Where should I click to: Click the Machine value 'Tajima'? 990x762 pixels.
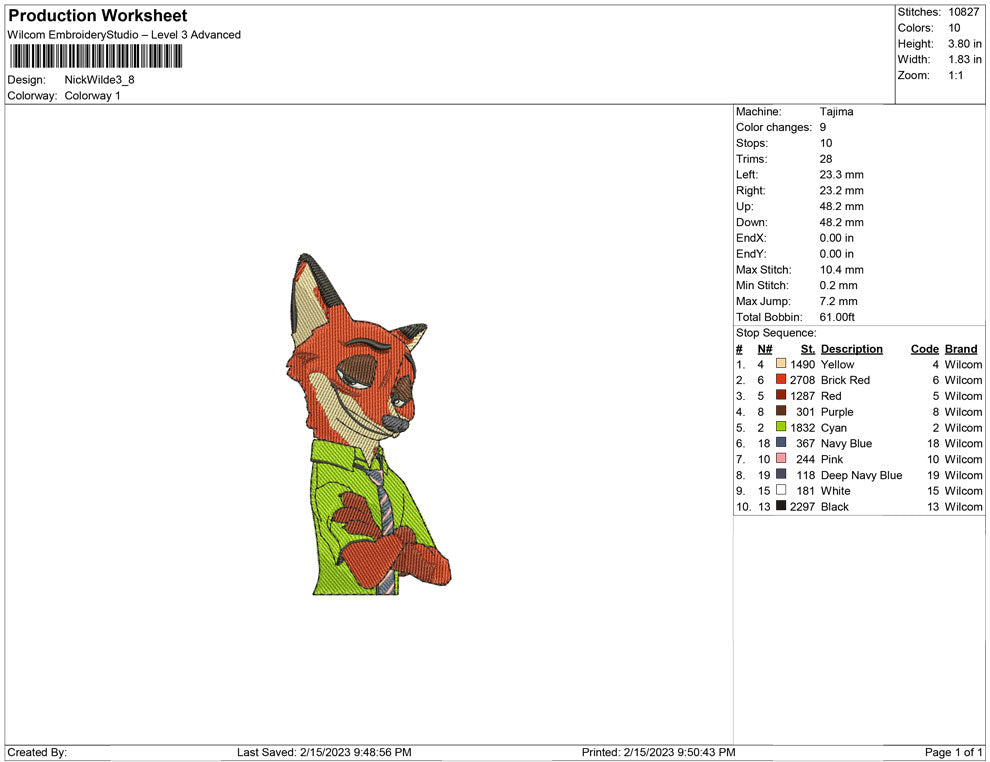click(x=837, y=111)
